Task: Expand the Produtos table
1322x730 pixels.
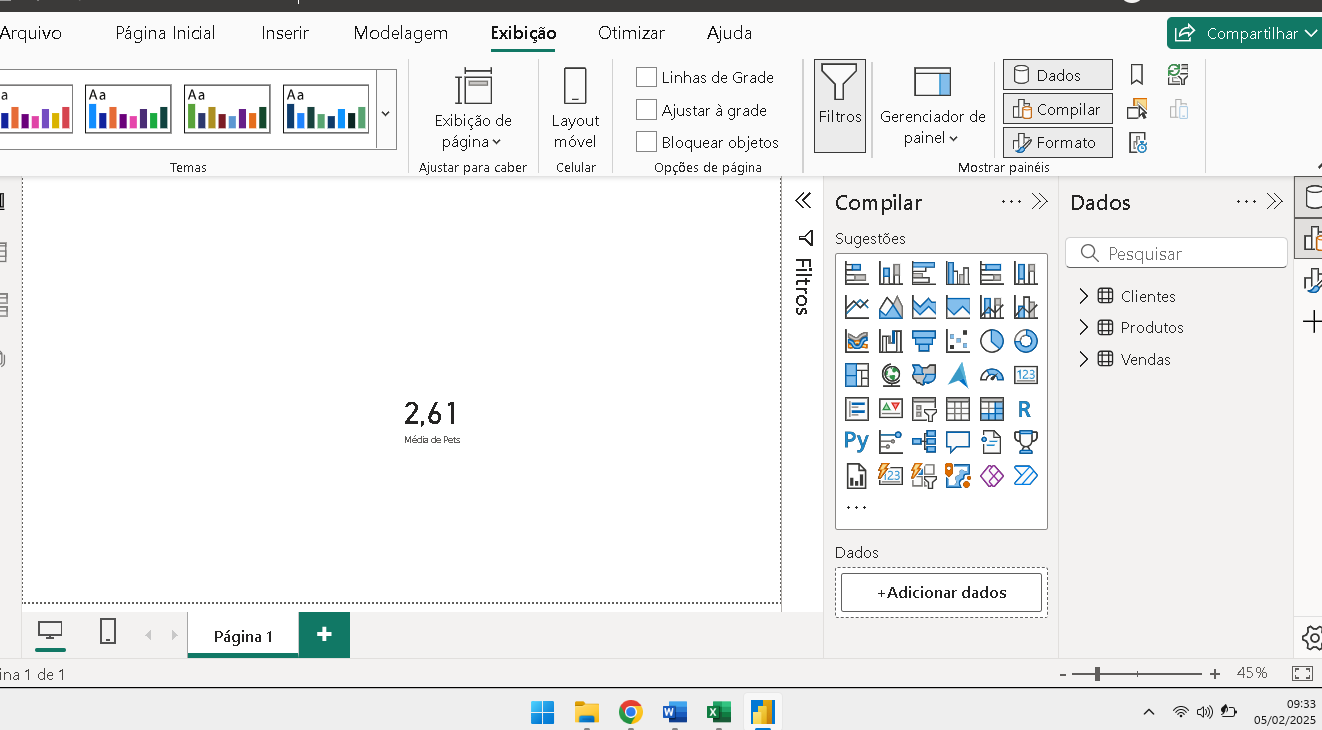Action: pyautogui.click(x=1083, y=327)
